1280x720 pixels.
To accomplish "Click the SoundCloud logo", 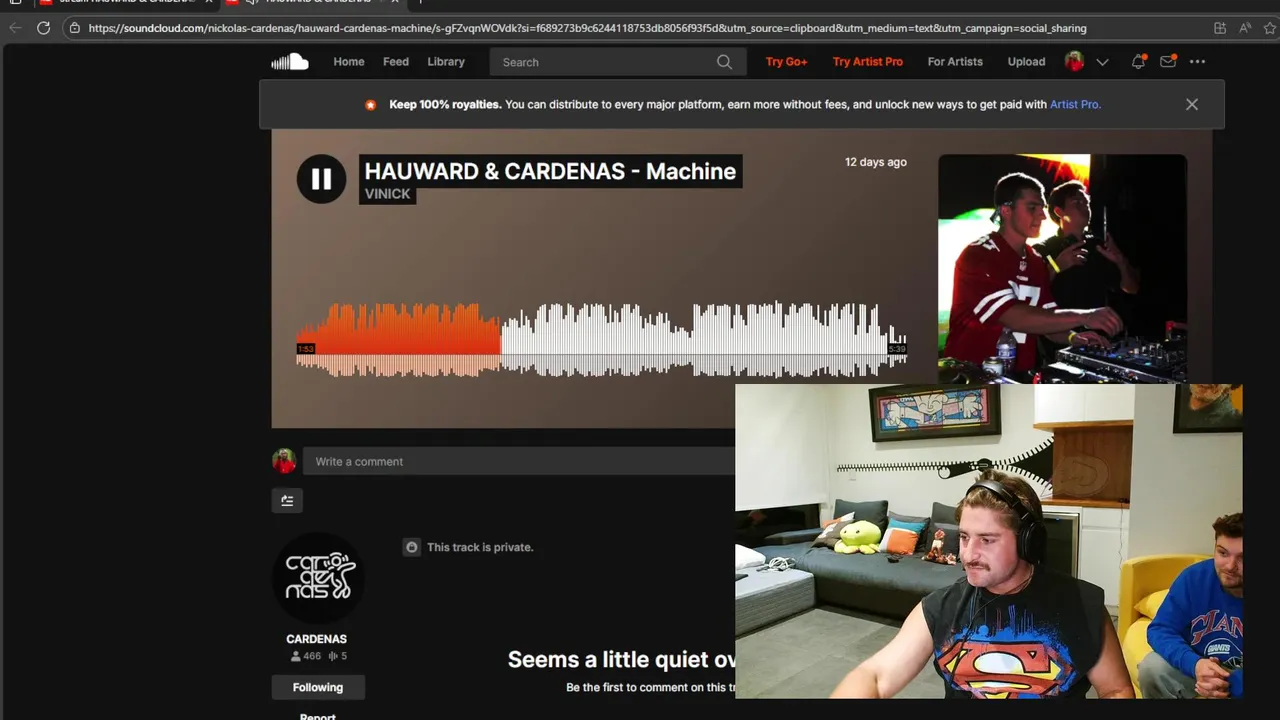I will (x=290, y=62).
